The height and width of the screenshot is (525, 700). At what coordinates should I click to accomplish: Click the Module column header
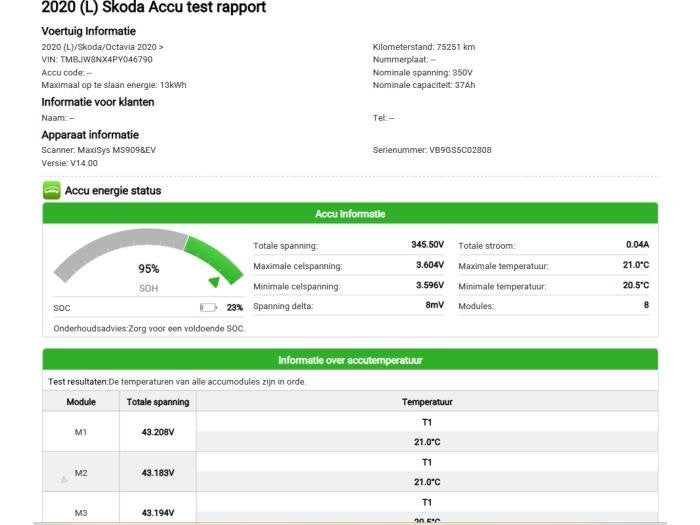(x=81, y=402)
